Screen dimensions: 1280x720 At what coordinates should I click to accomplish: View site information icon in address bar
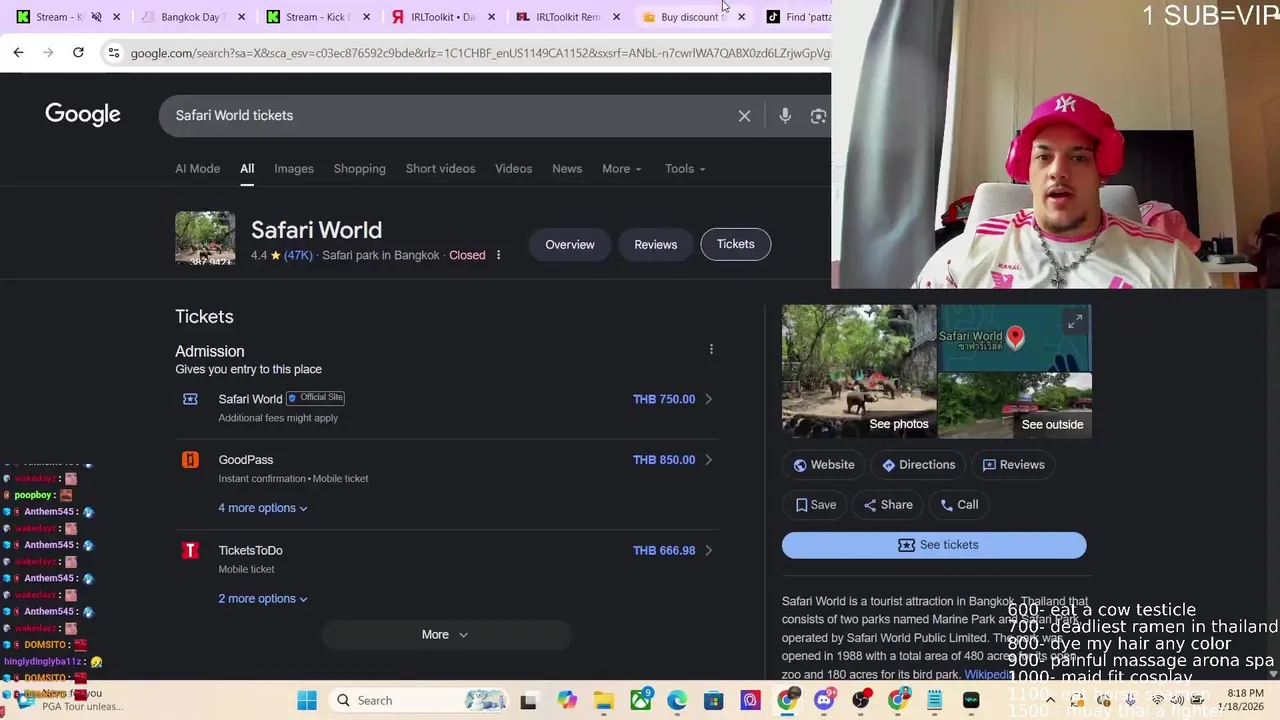pyautogui.click(x=114, y=52)
